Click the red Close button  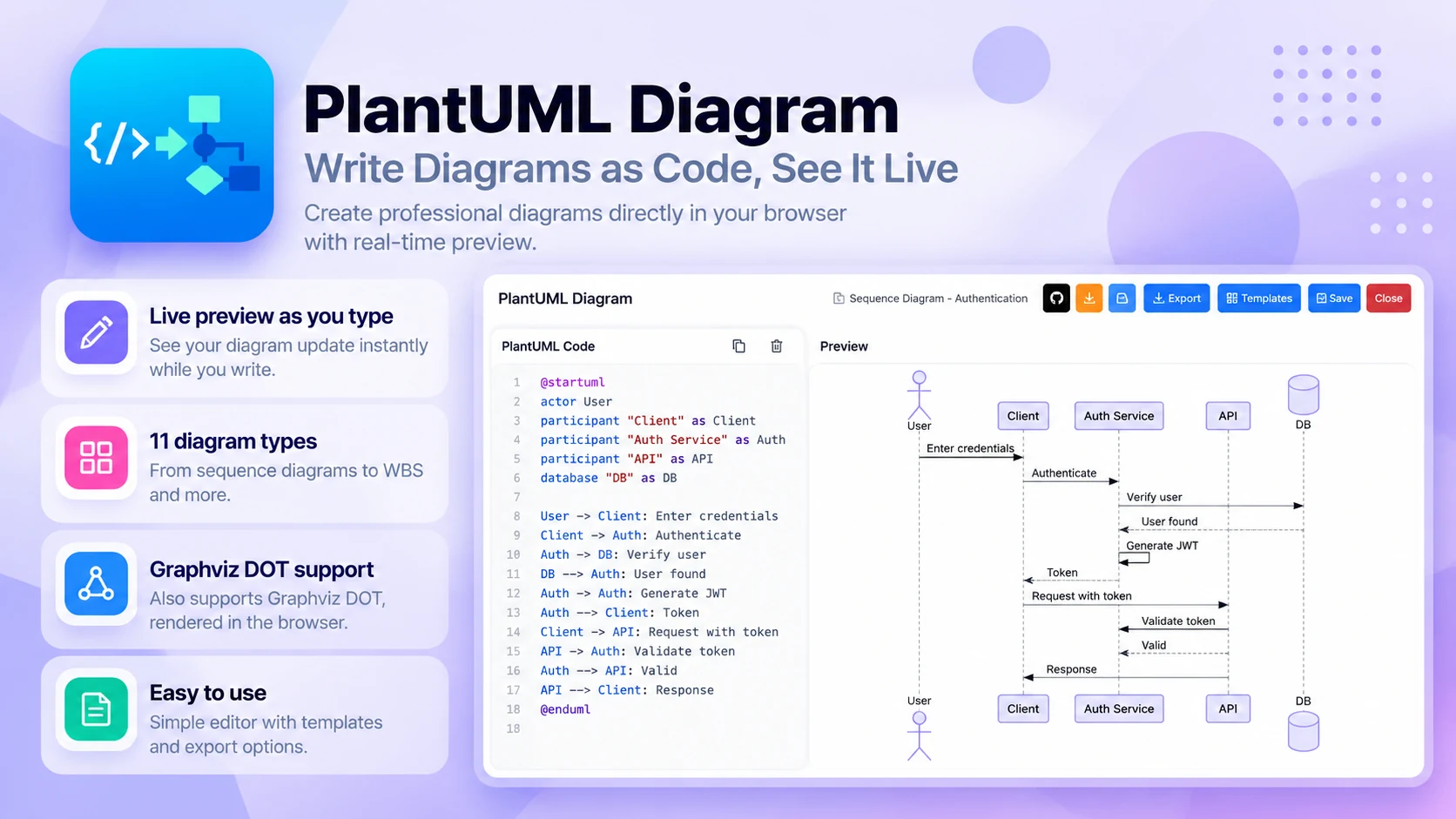[1389, 299]
